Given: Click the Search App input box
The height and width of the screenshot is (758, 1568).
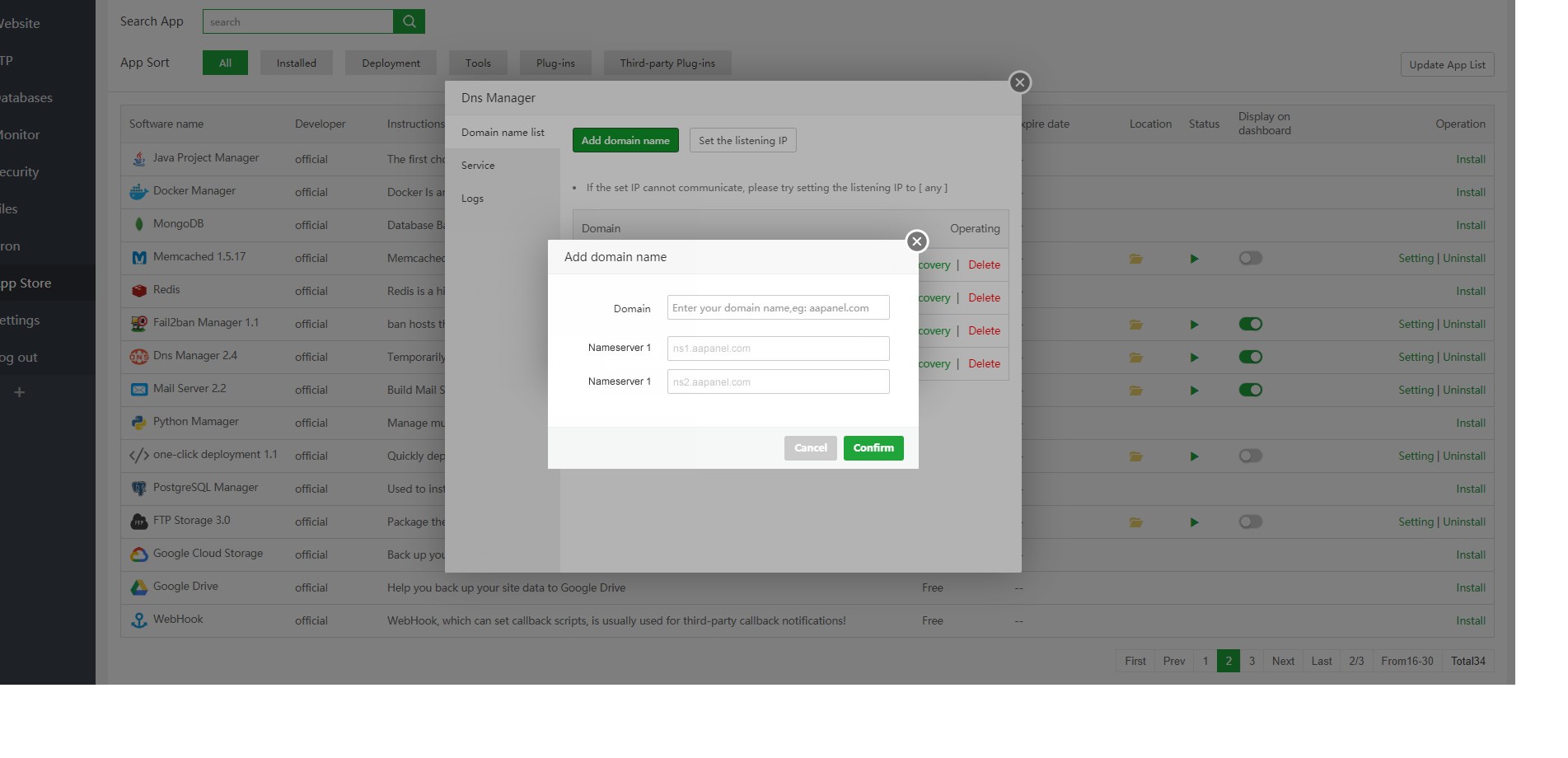Looking at the screenshot, I should pos(298,21).
